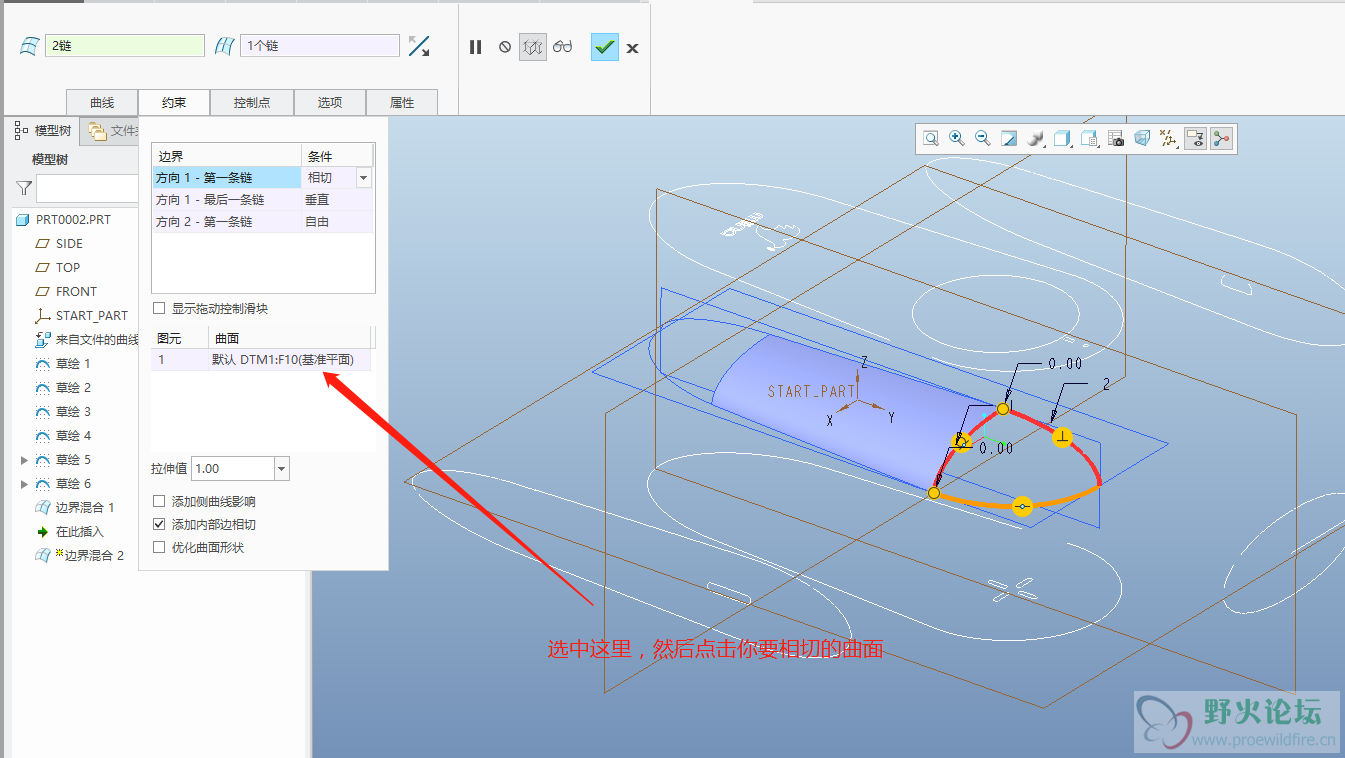The width and height of the screenshot is (1345, 758).
Task: Switch to the 选项 tab
Action: click(x=330, y=102)
